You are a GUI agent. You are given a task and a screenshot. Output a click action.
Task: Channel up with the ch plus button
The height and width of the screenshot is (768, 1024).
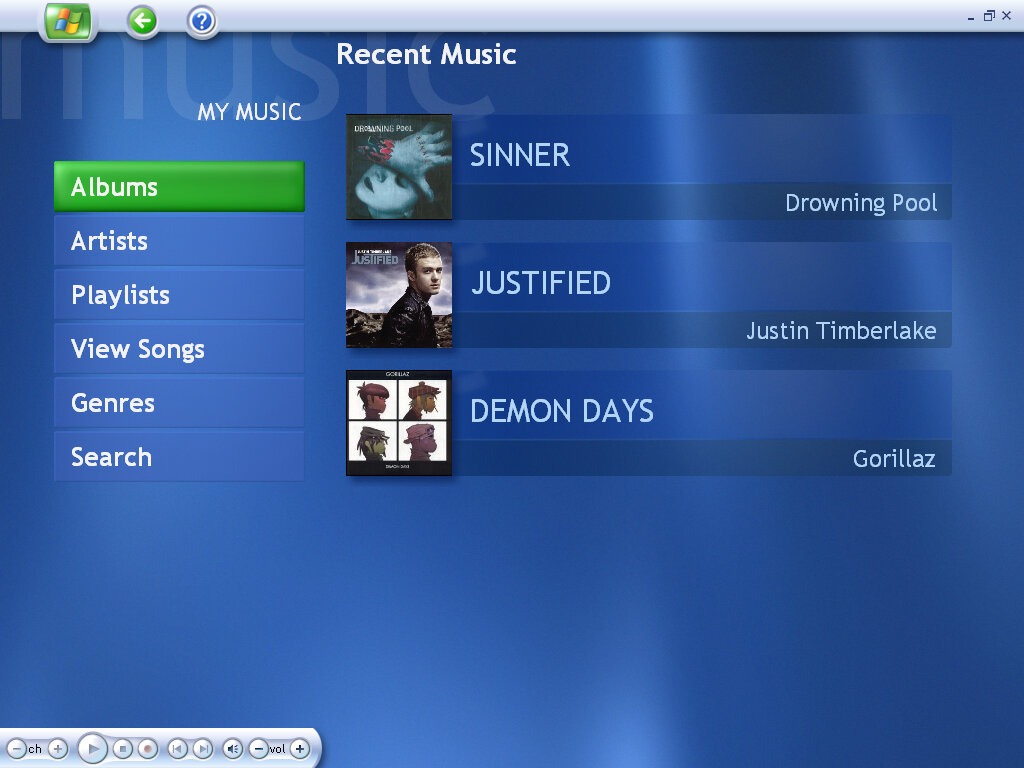point(57,748)
